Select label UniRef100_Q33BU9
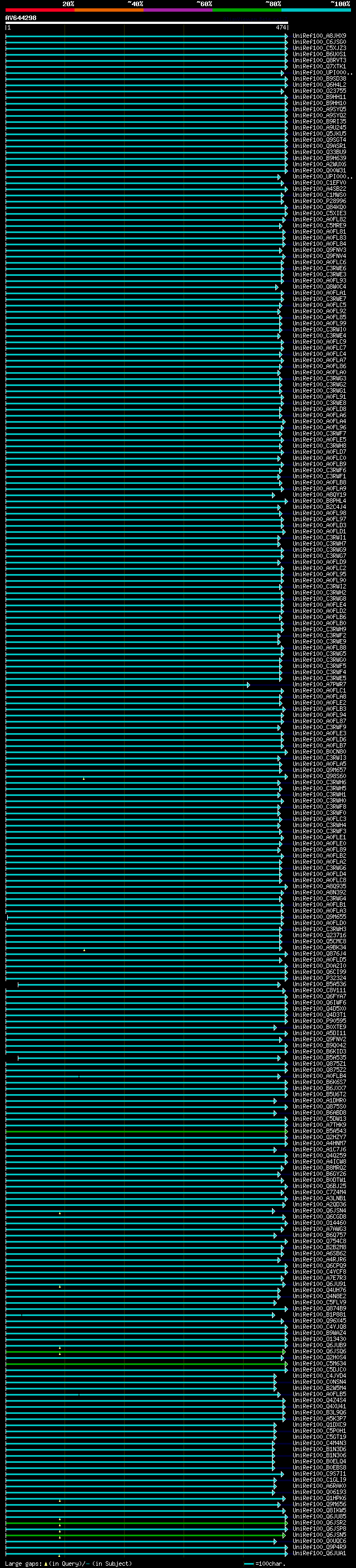 click(319, 152)
